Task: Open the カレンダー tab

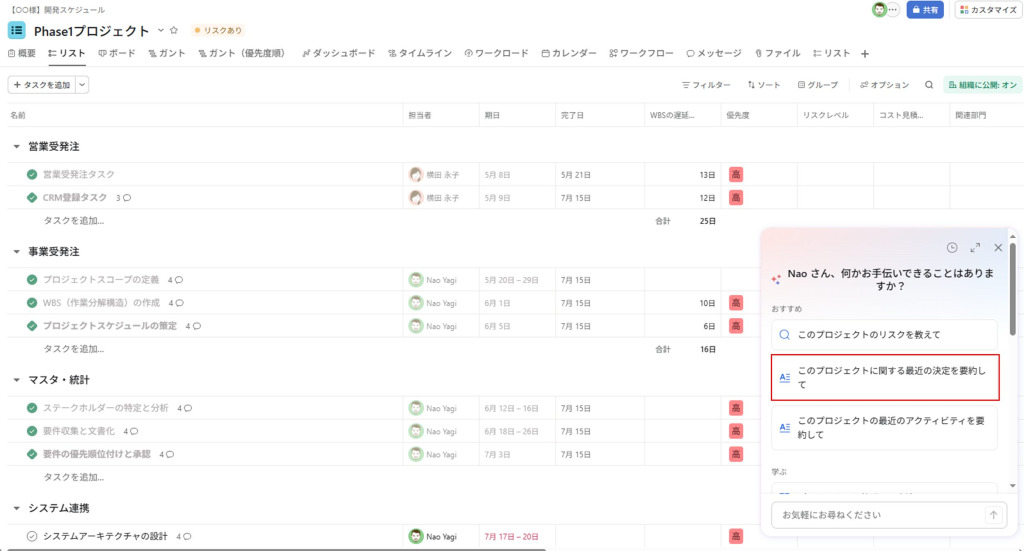Action: [569, 53]
